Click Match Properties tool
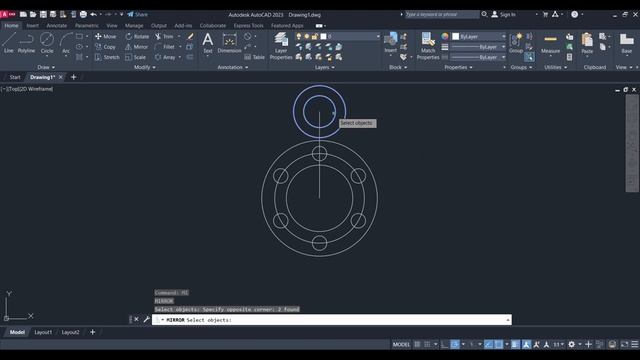Viewport: 640px width, 360px height. pos(428,46)
